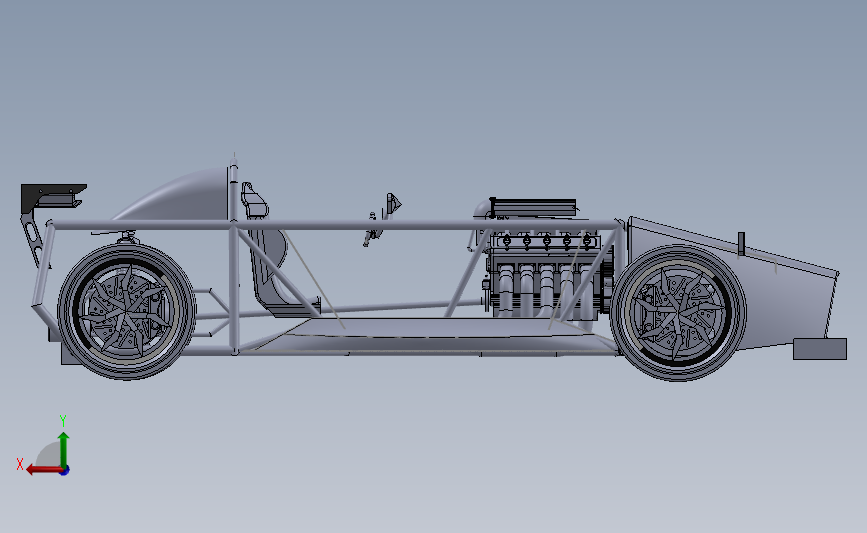This screenshot has width=867, height=533.
Task: Select the dark rear wing
Action: (x=54, y=196)
